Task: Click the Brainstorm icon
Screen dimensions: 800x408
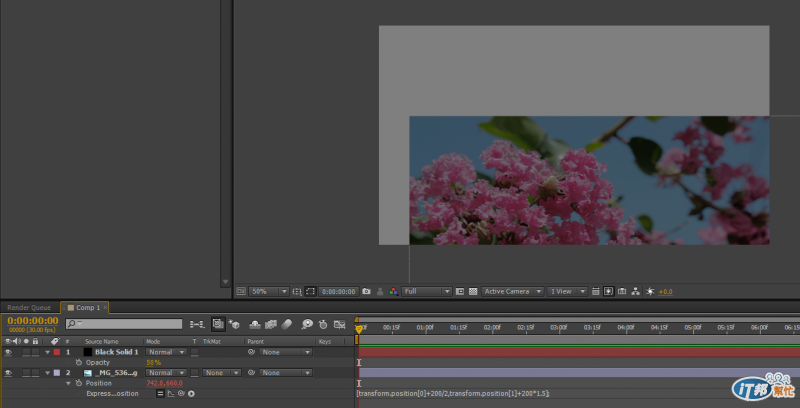Action: click(x=307, y=324)
